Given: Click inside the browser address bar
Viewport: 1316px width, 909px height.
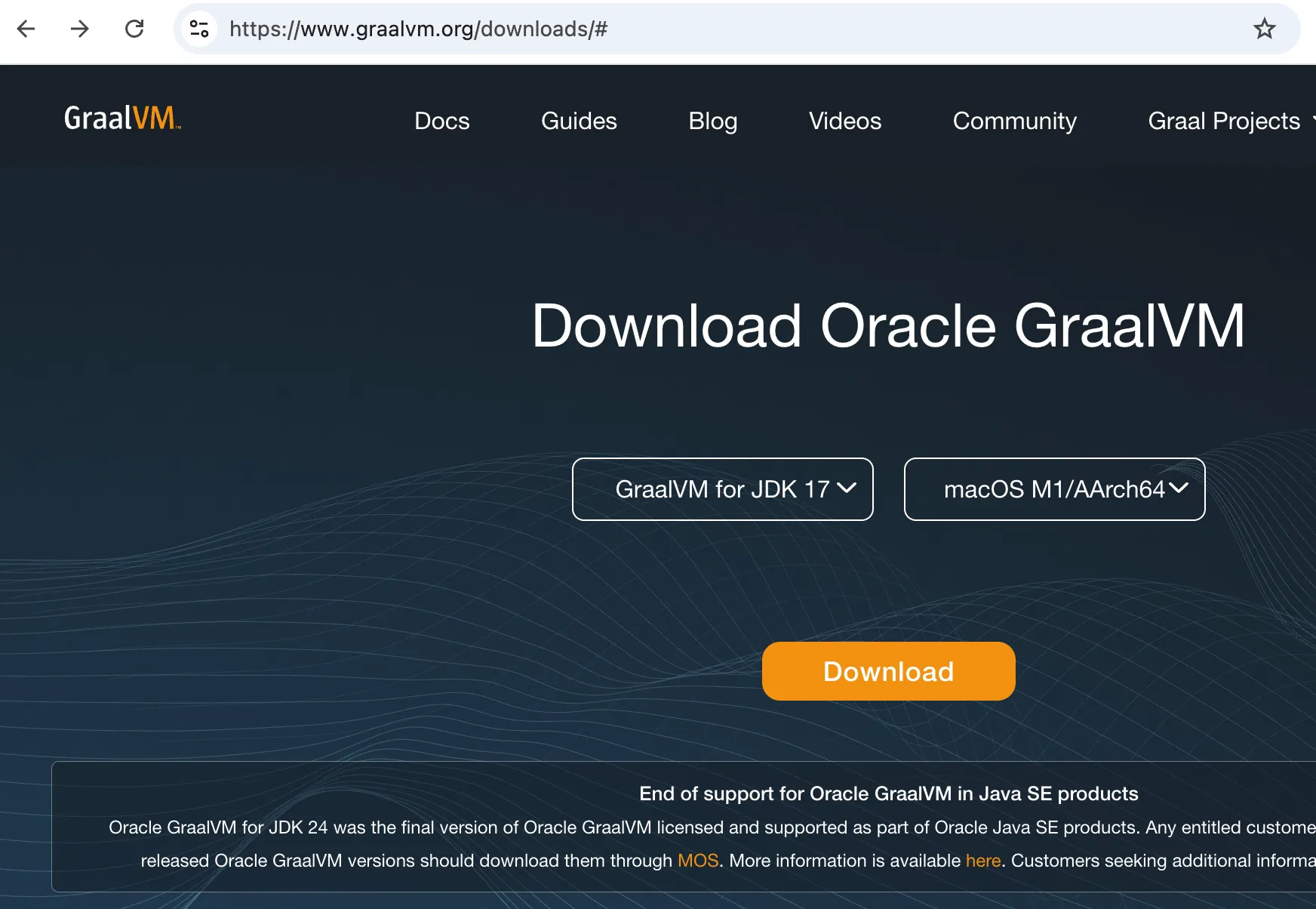Looking at the screenshot, I should coord(528,29).
